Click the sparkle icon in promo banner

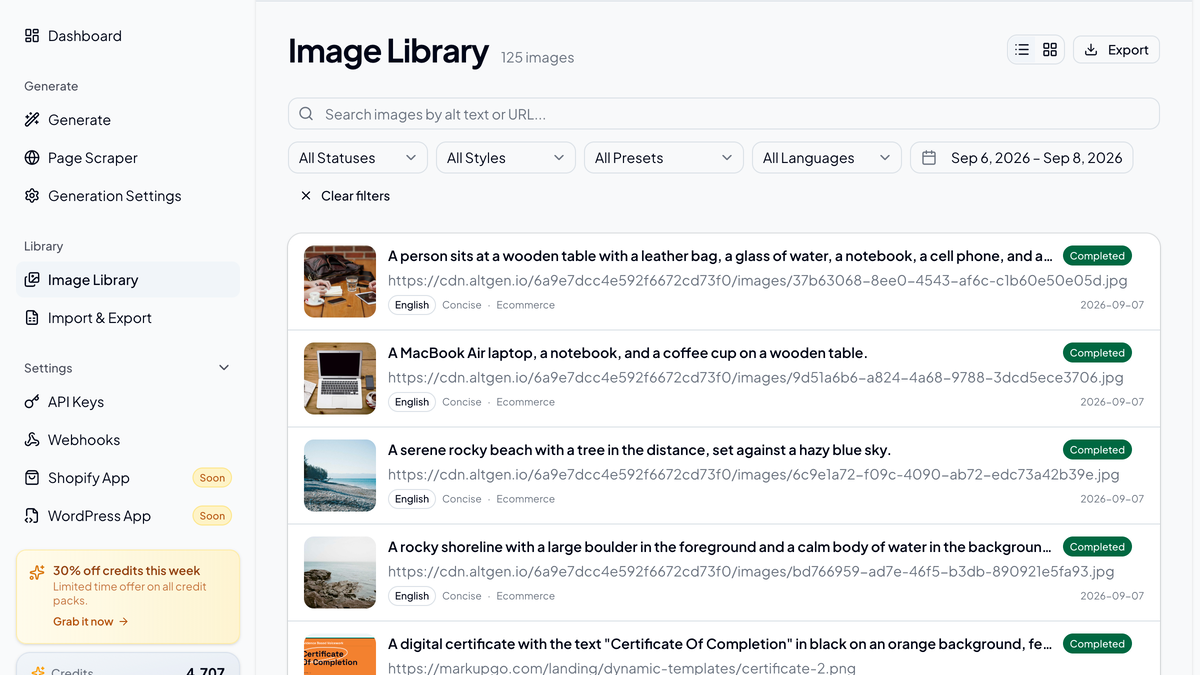[37, 572]
